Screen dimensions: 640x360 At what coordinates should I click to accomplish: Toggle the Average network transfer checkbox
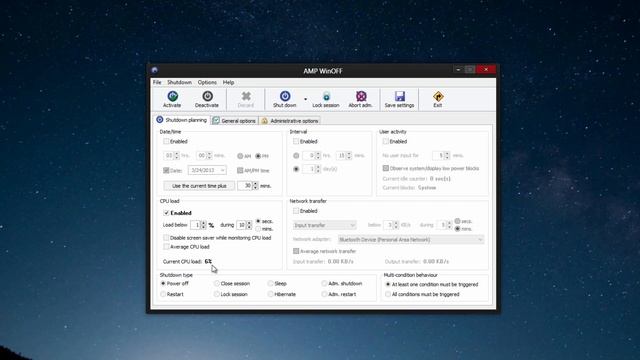pos(296,251)
